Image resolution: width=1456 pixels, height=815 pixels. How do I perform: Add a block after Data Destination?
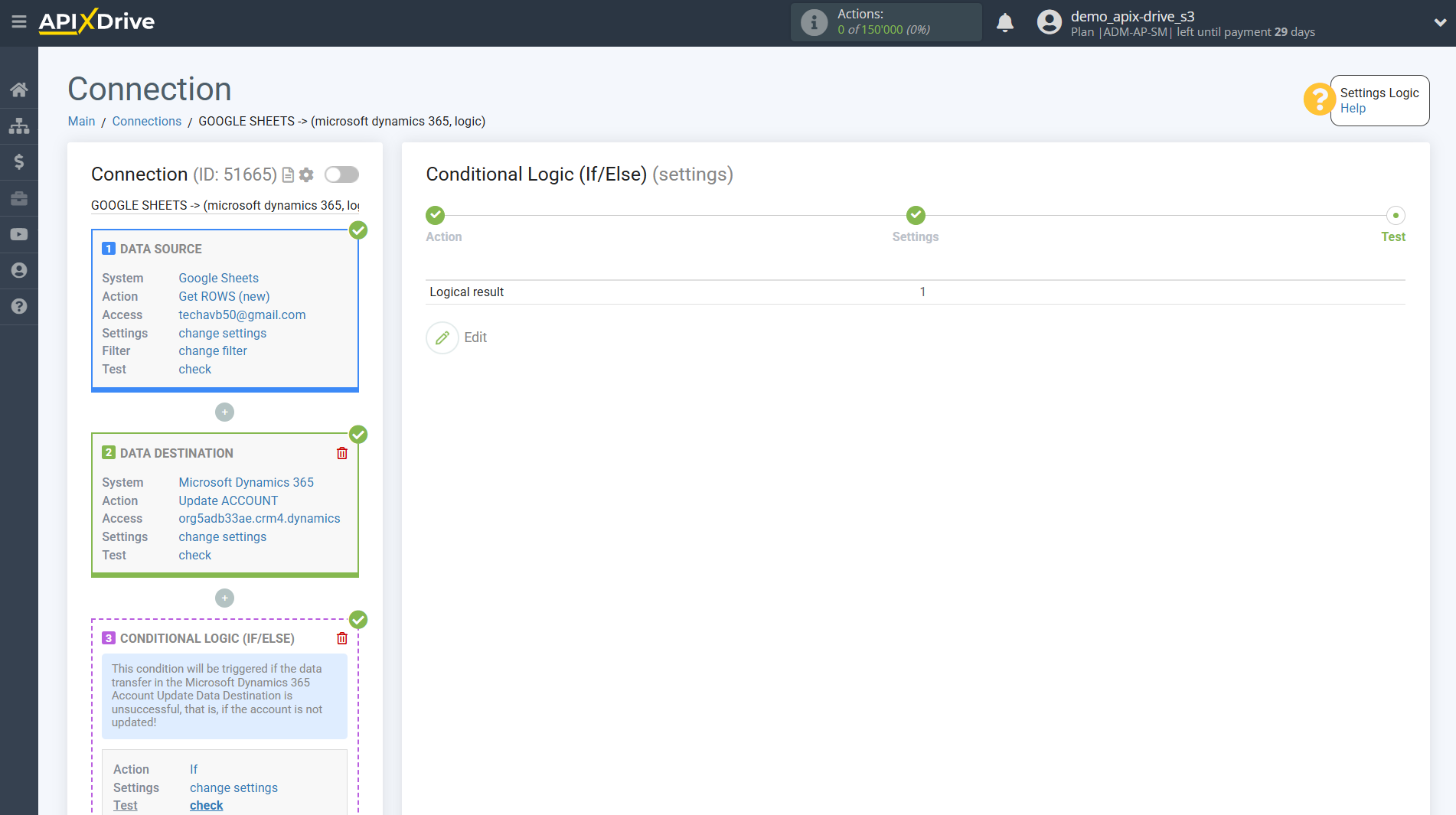[x=224, y=598]
